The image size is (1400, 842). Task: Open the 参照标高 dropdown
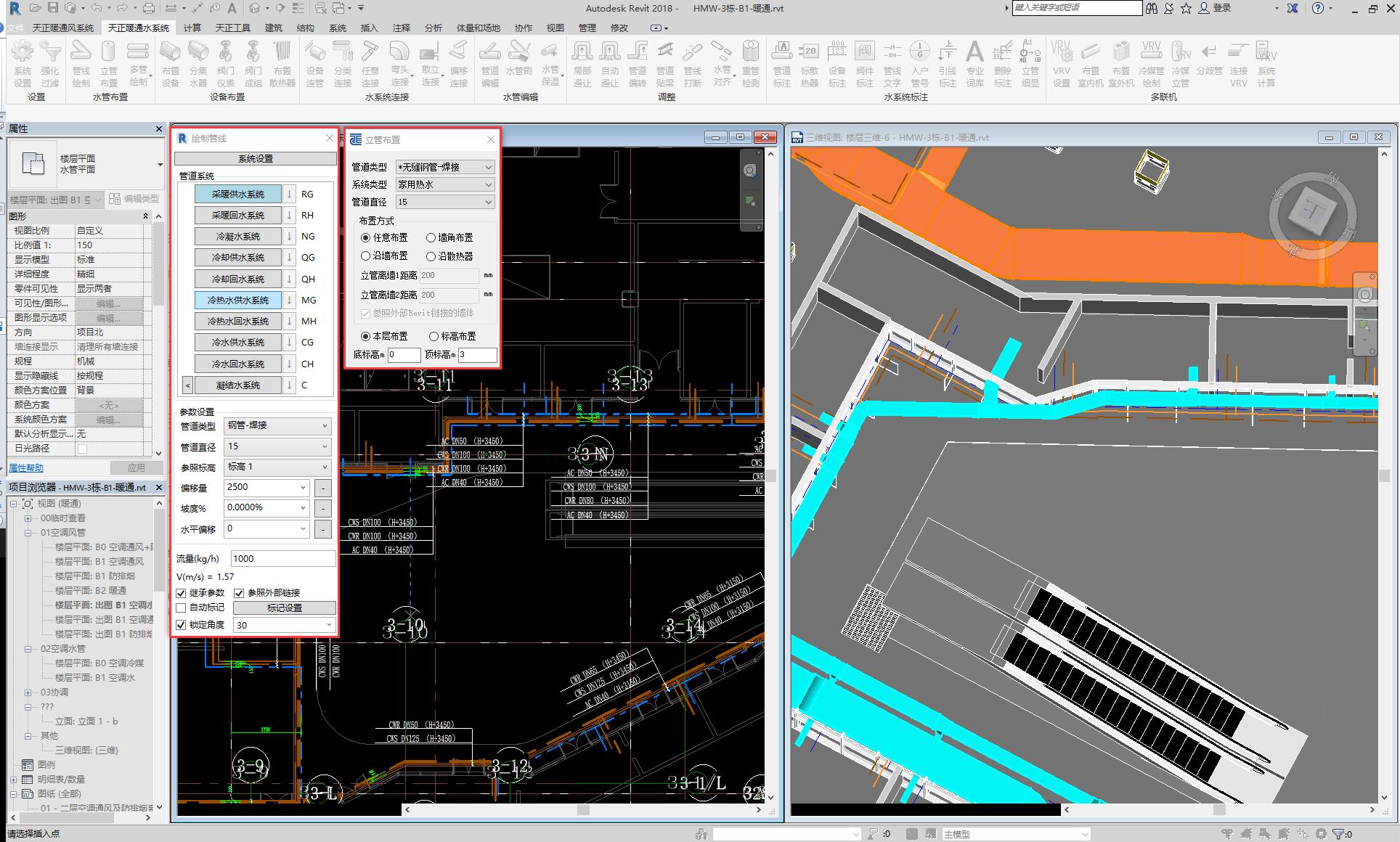click(x=277, y=467)
